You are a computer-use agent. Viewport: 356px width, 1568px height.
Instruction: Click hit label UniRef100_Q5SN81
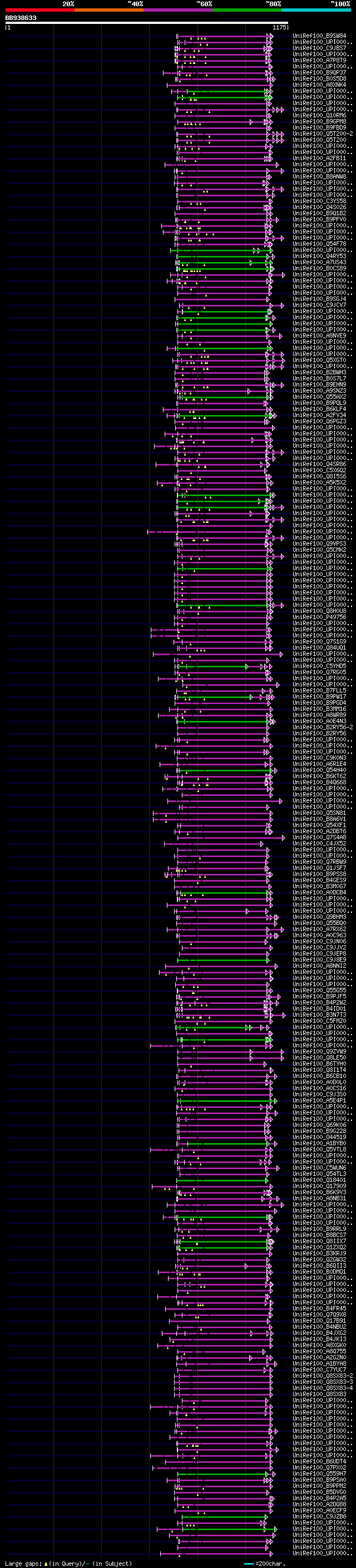click(319, 813)
